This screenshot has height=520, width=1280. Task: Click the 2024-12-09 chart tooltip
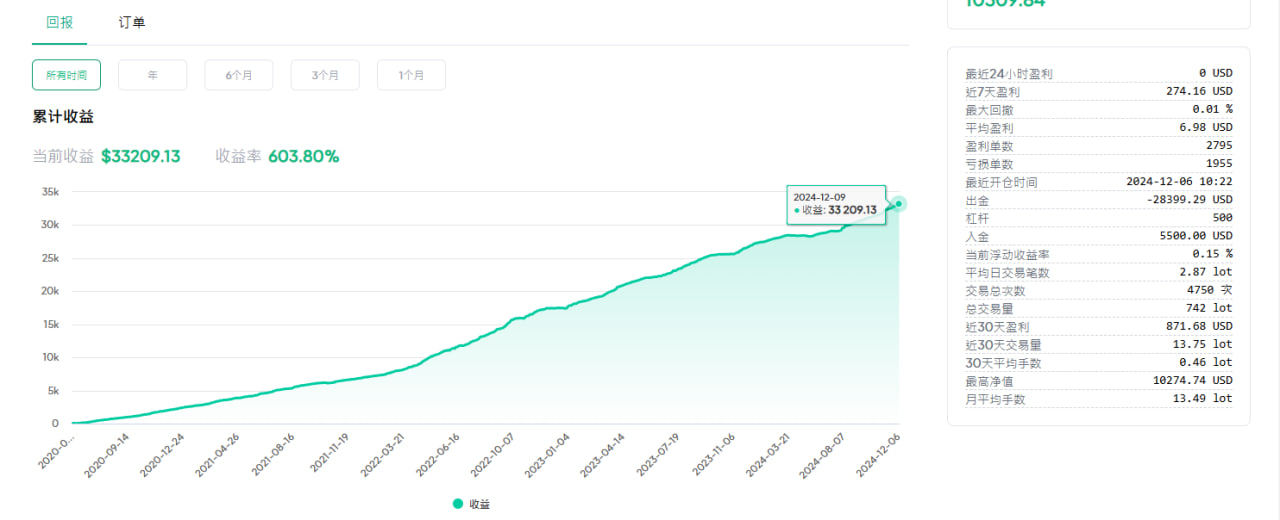pyautogui.click(x=835, y=203)
